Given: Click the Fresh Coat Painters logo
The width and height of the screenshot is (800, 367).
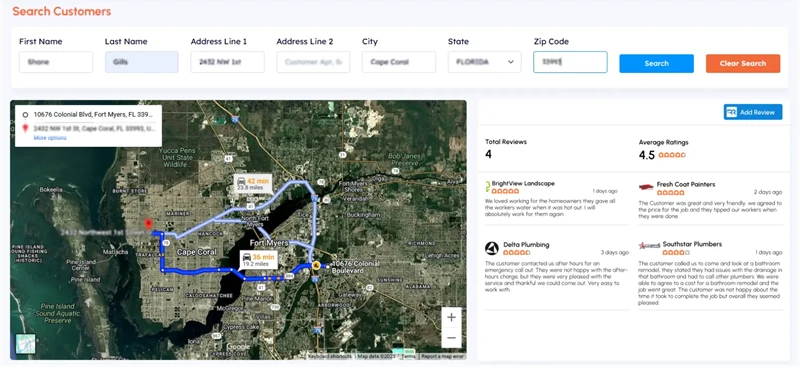Looking at the screenshot, I should 646,187.
